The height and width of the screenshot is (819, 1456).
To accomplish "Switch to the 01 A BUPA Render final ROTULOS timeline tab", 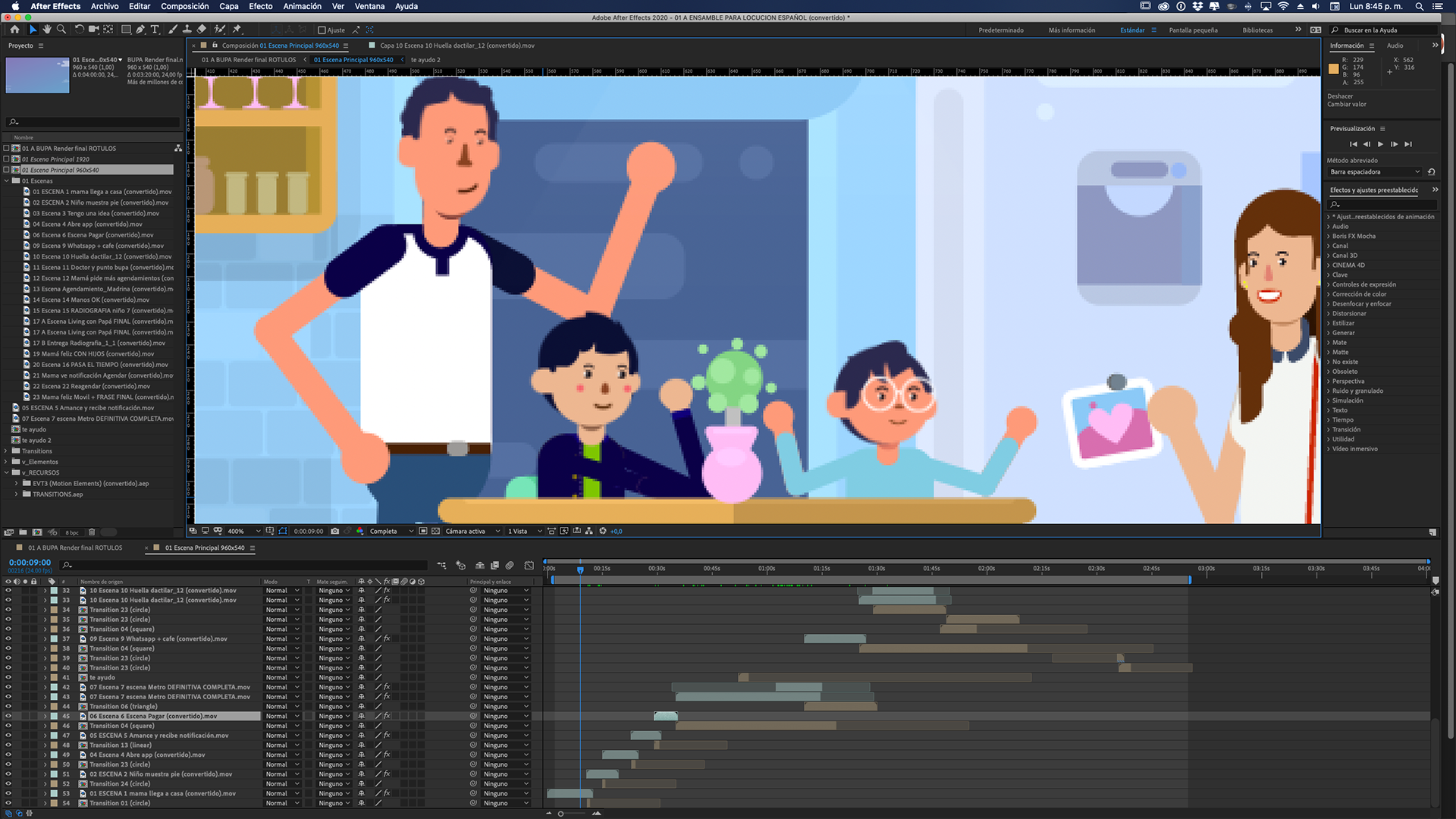I will pos(75,548).
